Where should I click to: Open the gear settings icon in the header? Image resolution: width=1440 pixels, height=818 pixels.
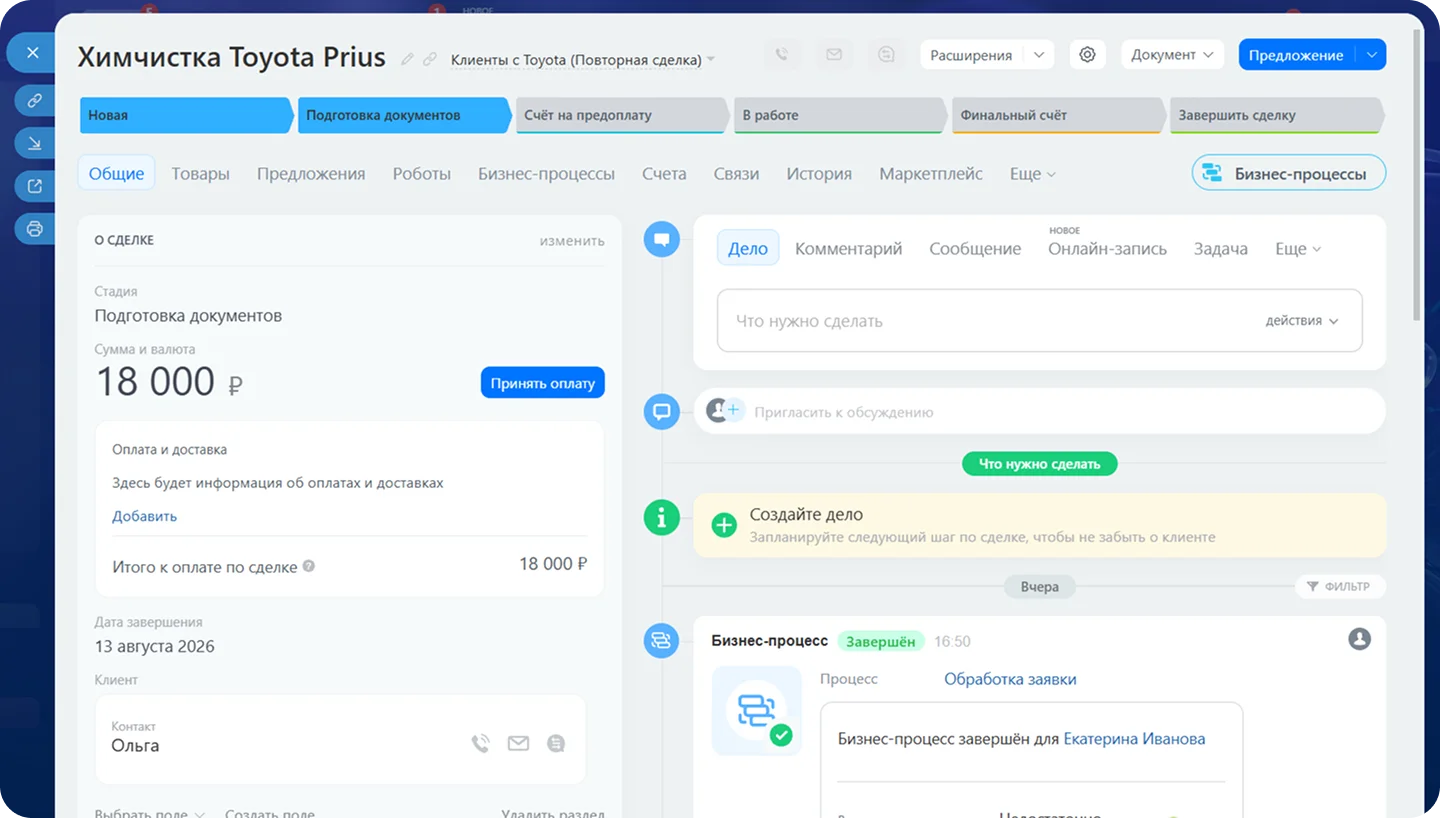[1087, 55]
